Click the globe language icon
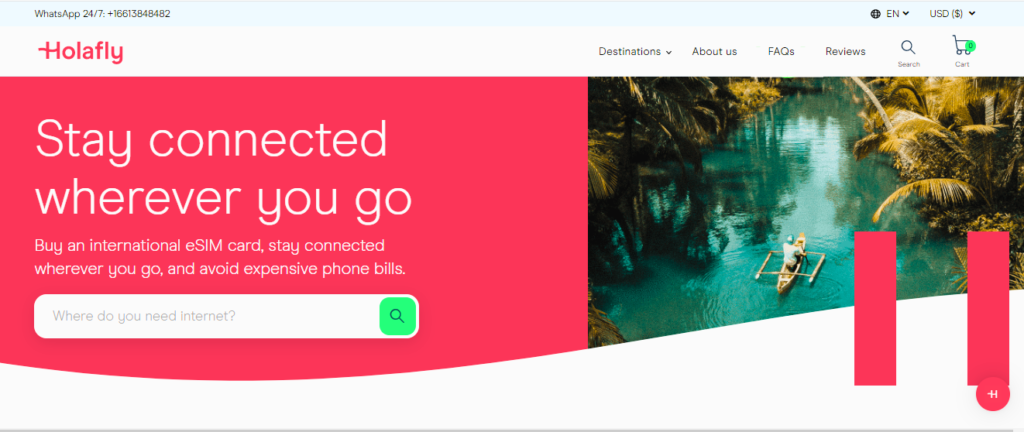This screenshot has height=432, width=1024. (x=875, y=14)
